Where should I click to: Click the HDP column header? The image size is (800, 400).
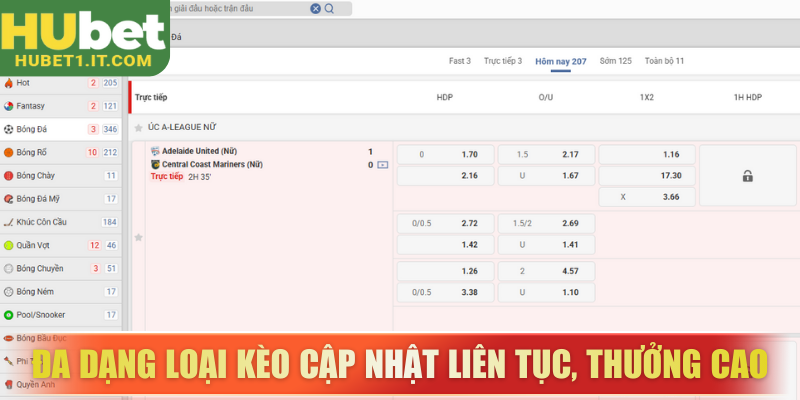pos(444,97)
